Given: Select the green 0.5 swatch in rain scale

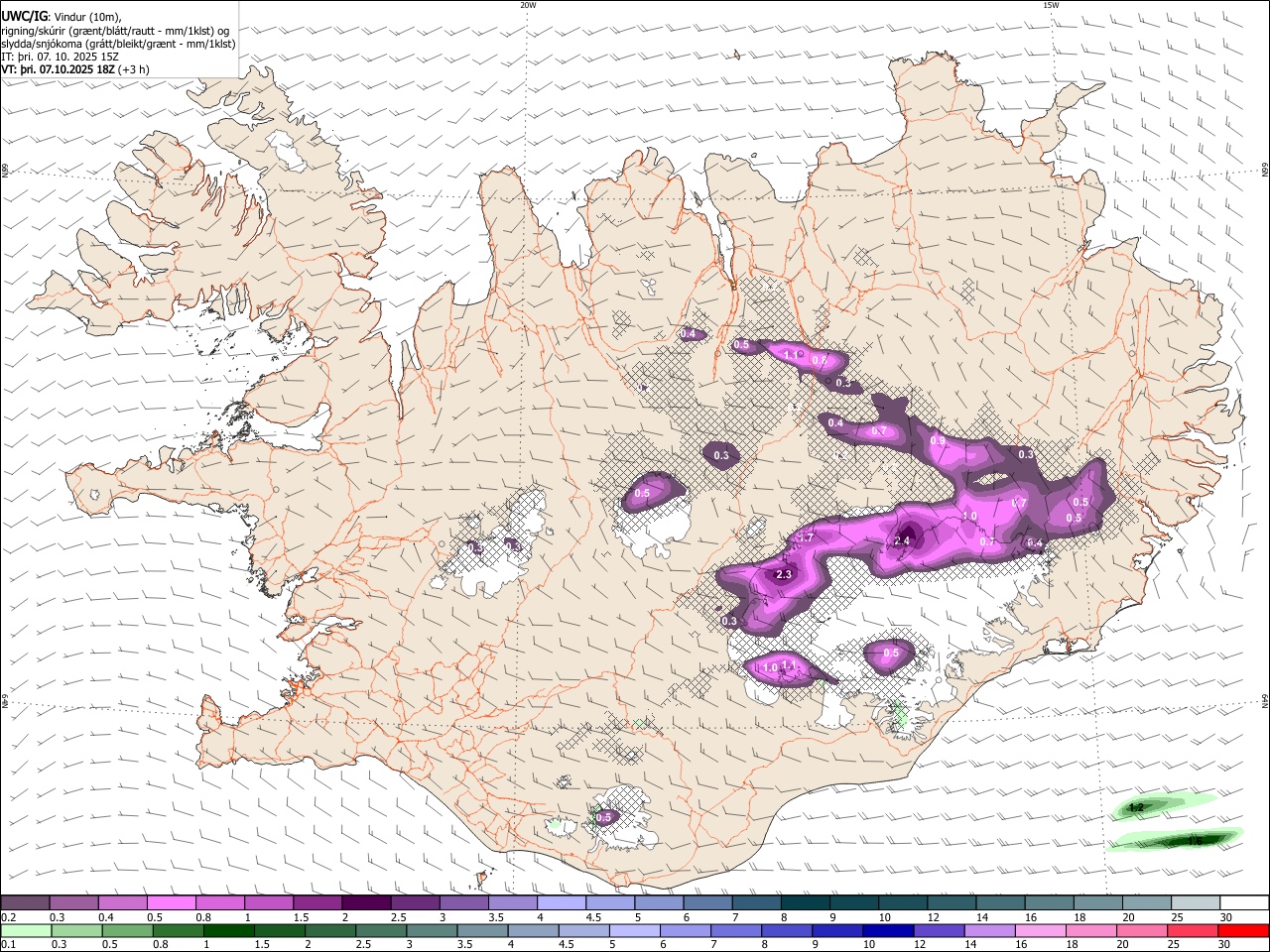Looking at the screenshot, I should (127, 930).
